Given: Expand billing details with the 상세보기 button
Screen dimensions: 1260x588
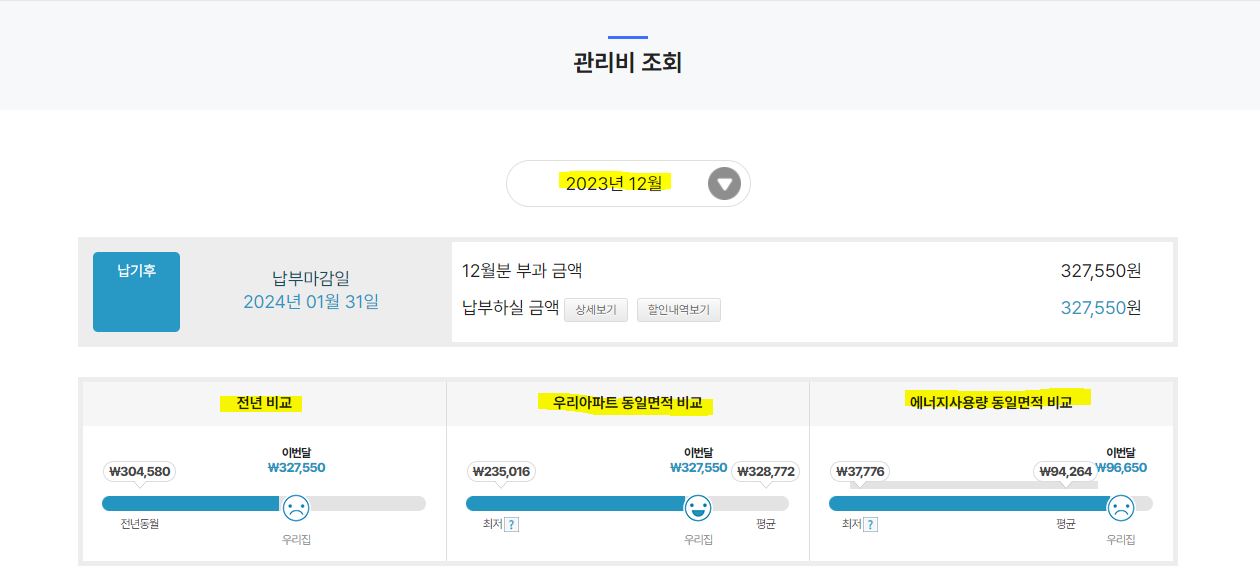Looking at the screenshot, I should coord(596,310).
